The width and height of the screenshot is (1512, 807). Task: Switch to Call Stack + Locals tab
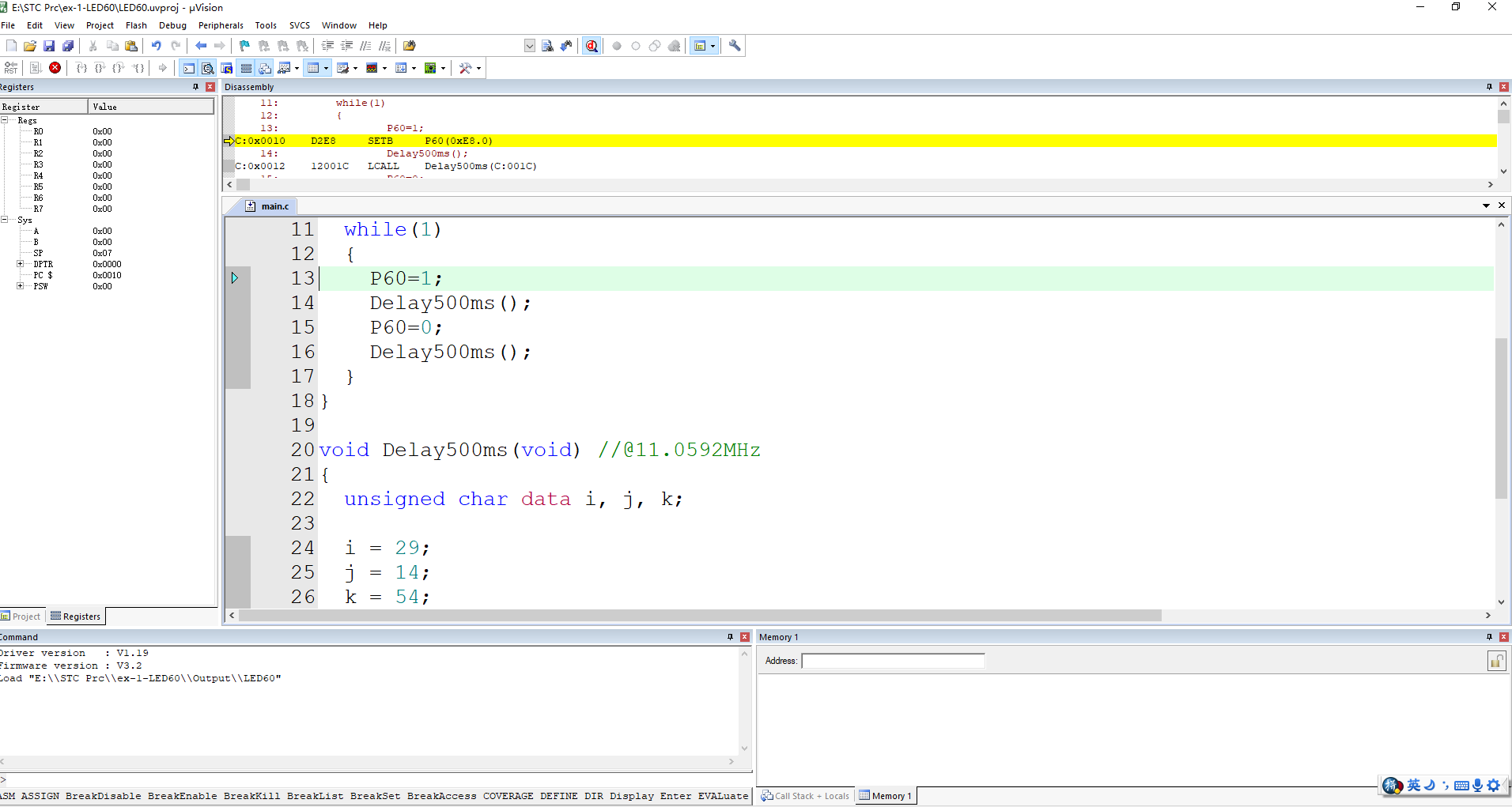click(x=805, y=796)
